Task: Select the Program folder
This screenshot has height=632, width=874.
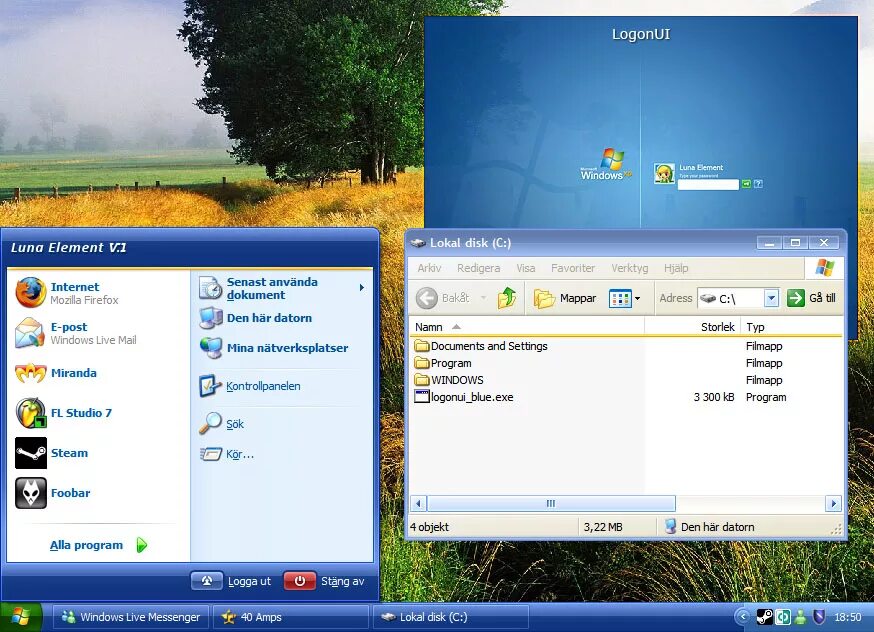Action: tap(443, 363)
